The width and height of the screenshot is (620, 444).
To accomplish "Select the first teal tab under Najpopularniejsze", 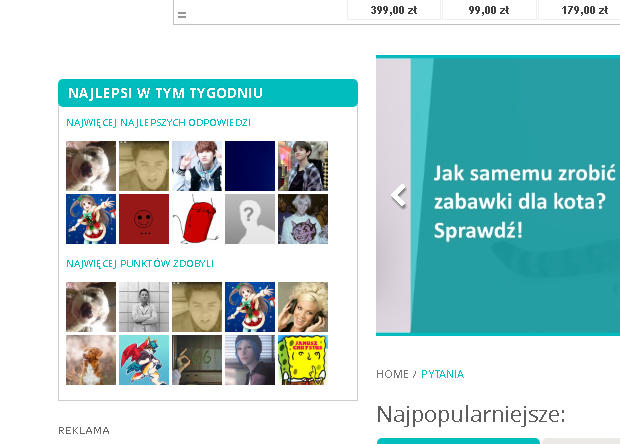I will pyautogui.click(x=458, y=441).
